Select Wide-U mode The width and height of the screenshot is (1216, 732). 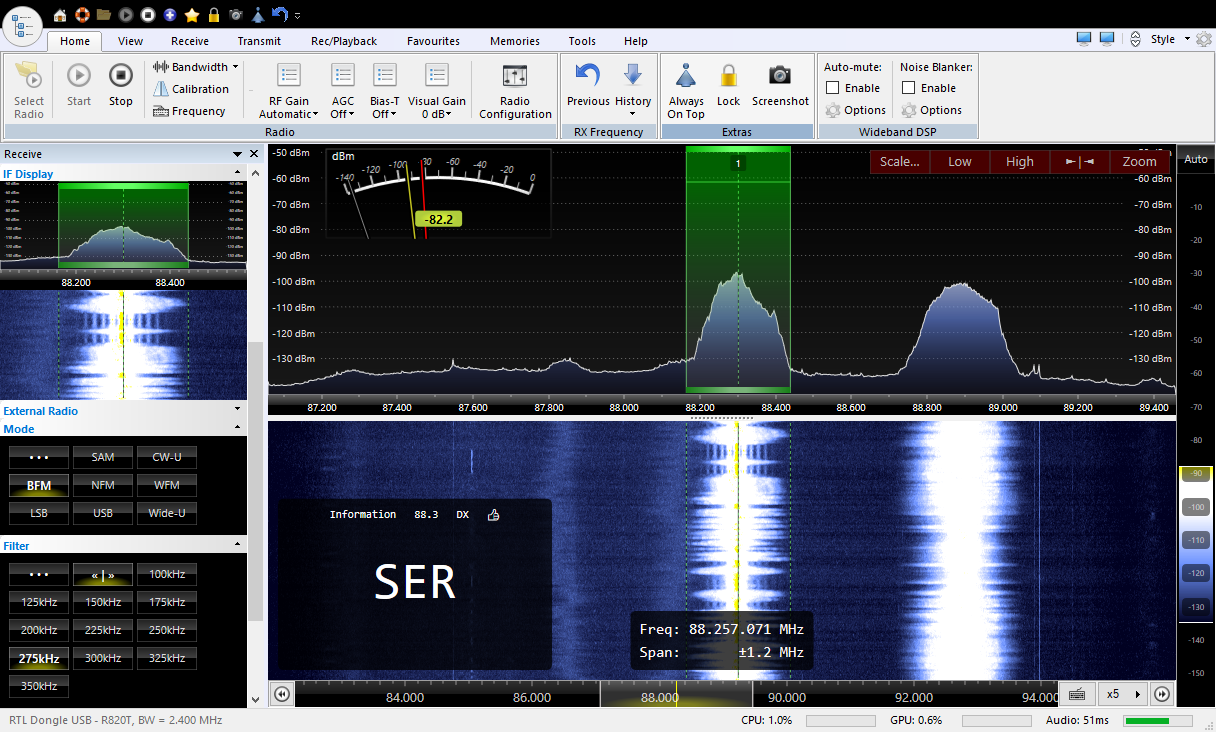click(167, 513)
